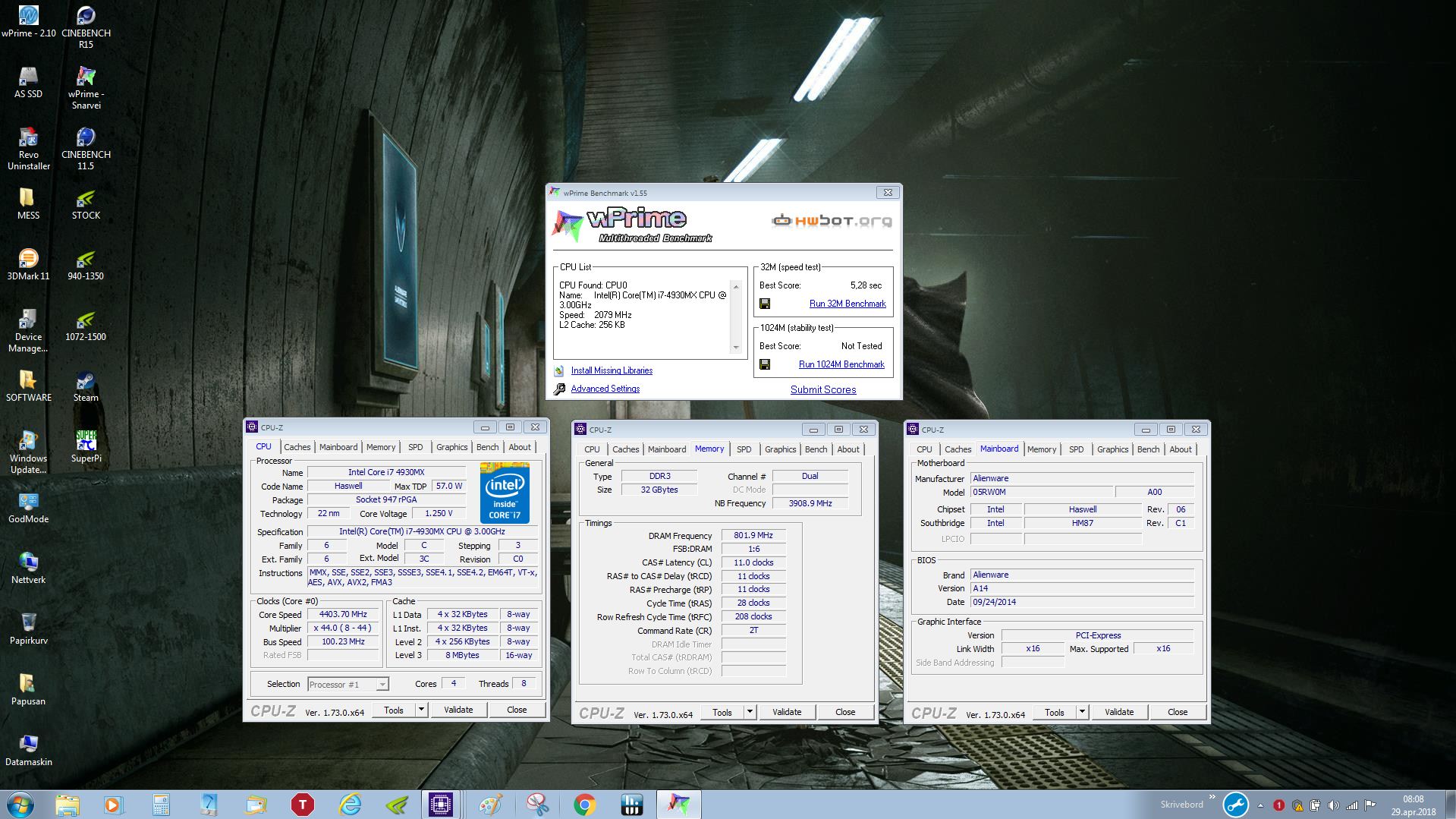
Task: Open wPrime - 2.10 desktop icon
Action: pyautogui.click(x=29, y=21)
